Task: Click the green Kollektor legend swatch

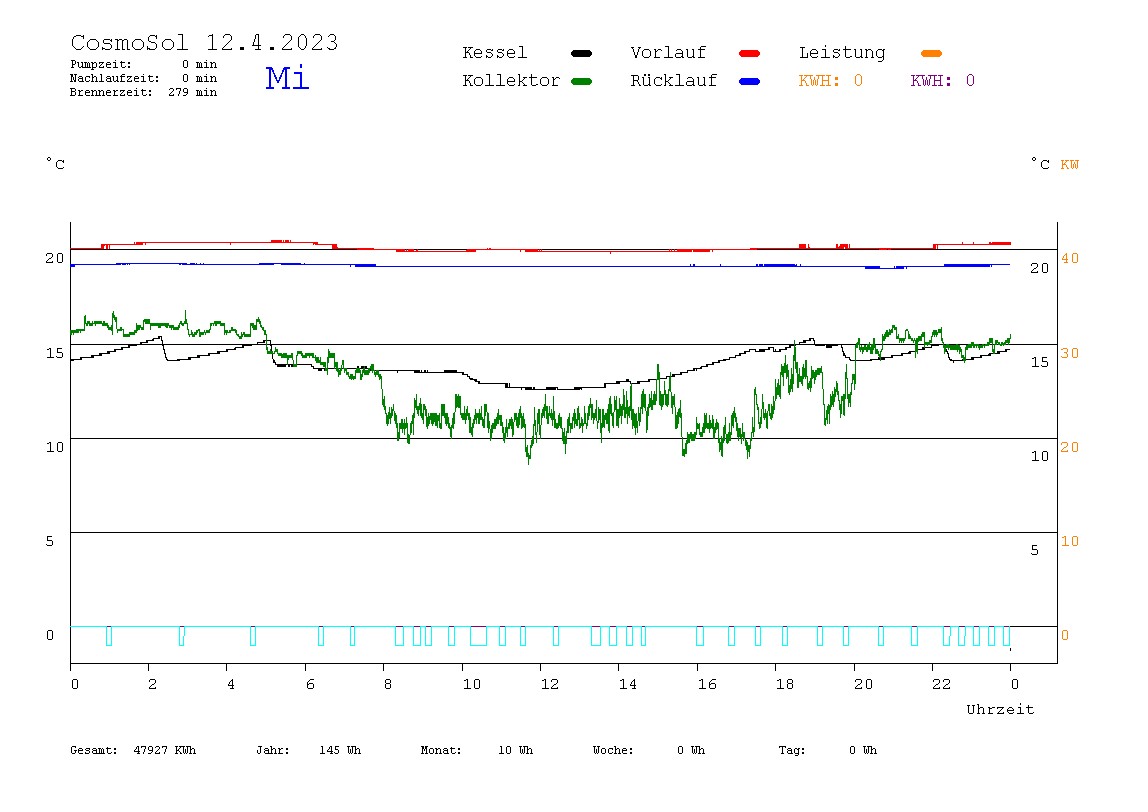Action: coord(581,81)
